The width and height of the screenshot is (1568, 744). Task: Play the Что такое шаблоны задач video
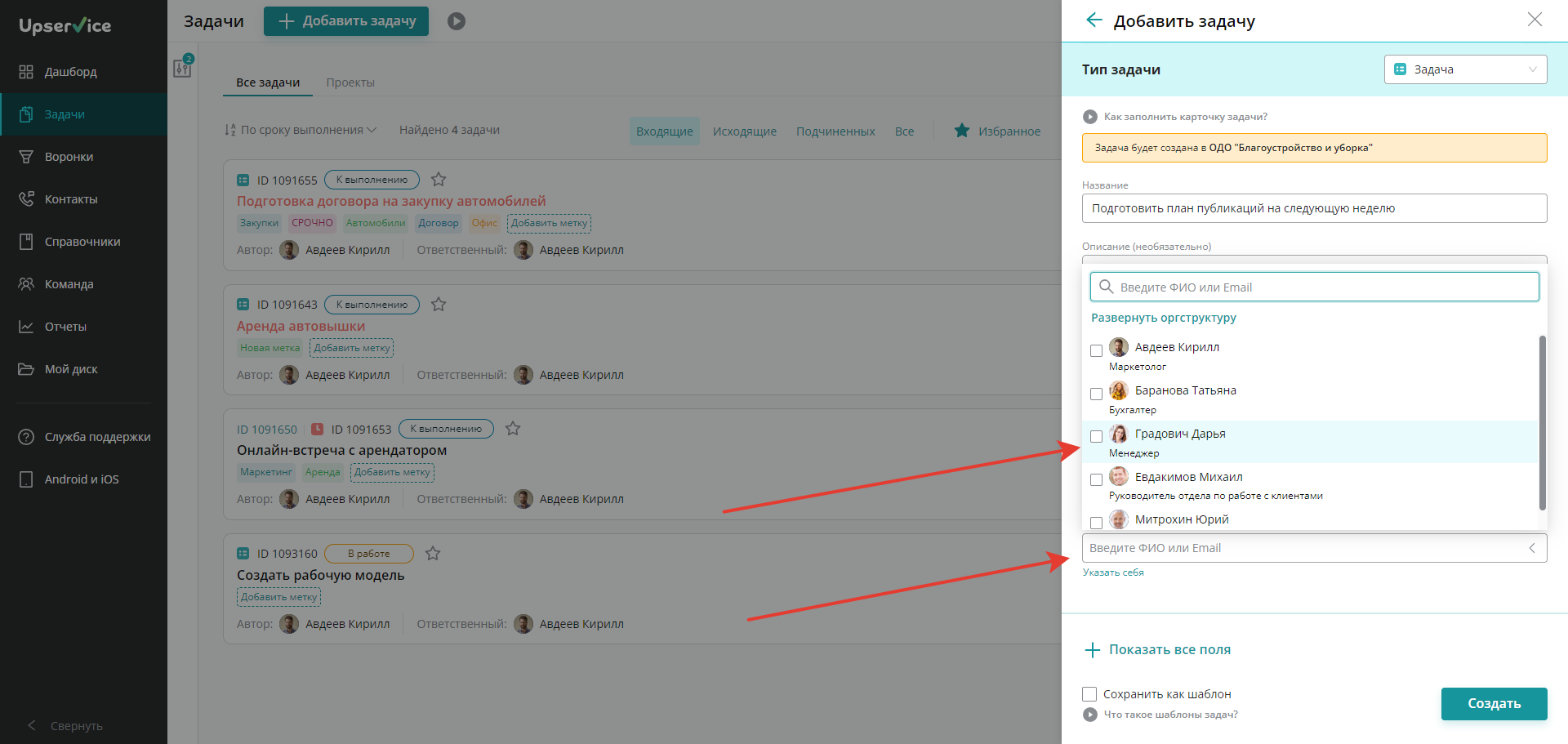tap(1089, 715)
